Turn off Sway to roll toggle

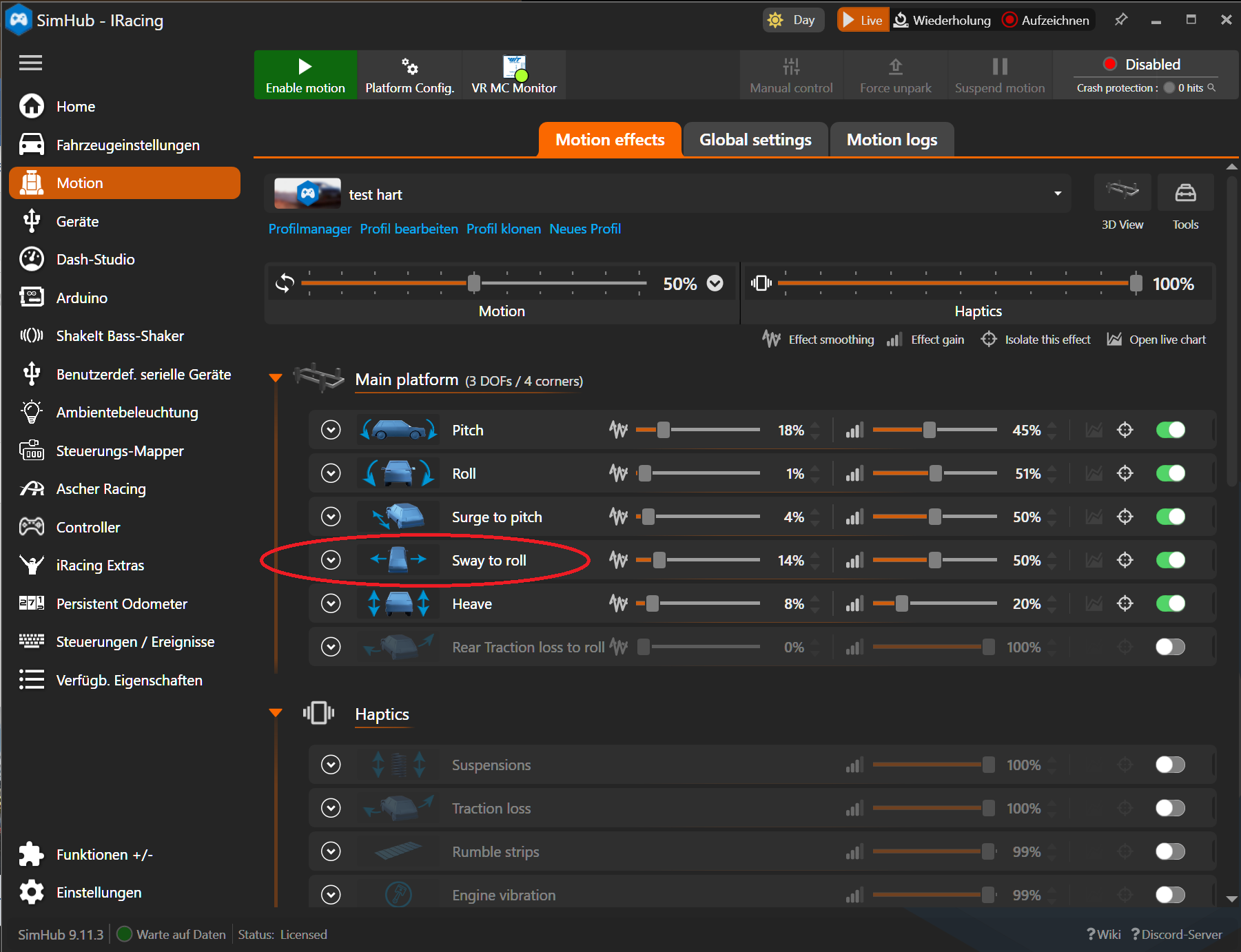tap(1170, 560)
